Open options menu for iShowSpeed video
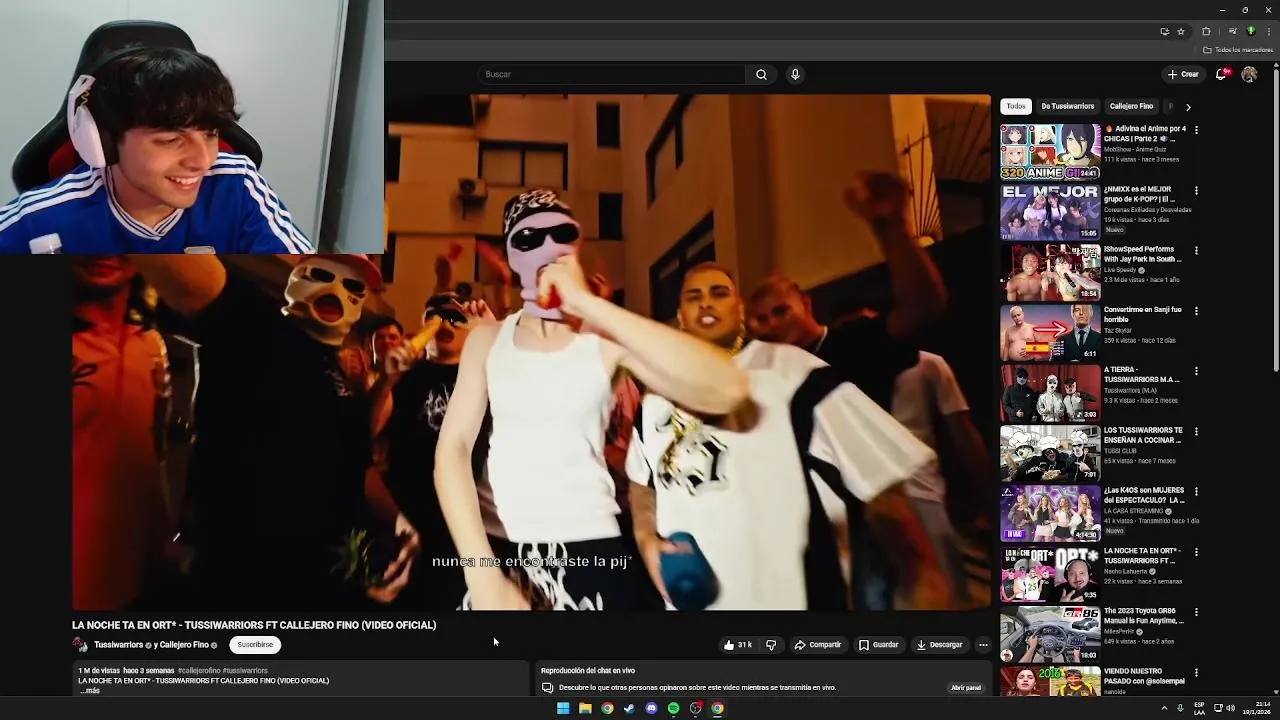The image size is (1280, 720). point(1196,250)
